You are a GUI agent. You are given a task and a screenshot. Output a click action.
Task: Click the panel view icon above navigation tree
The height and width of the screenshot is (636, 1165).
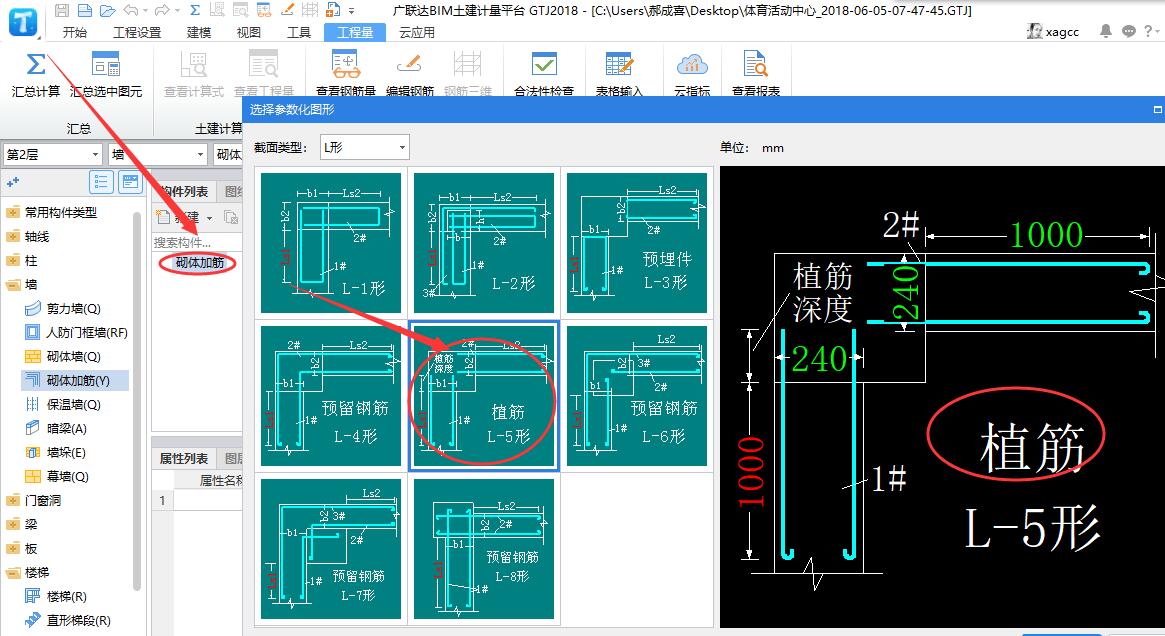tap(130, 181)
